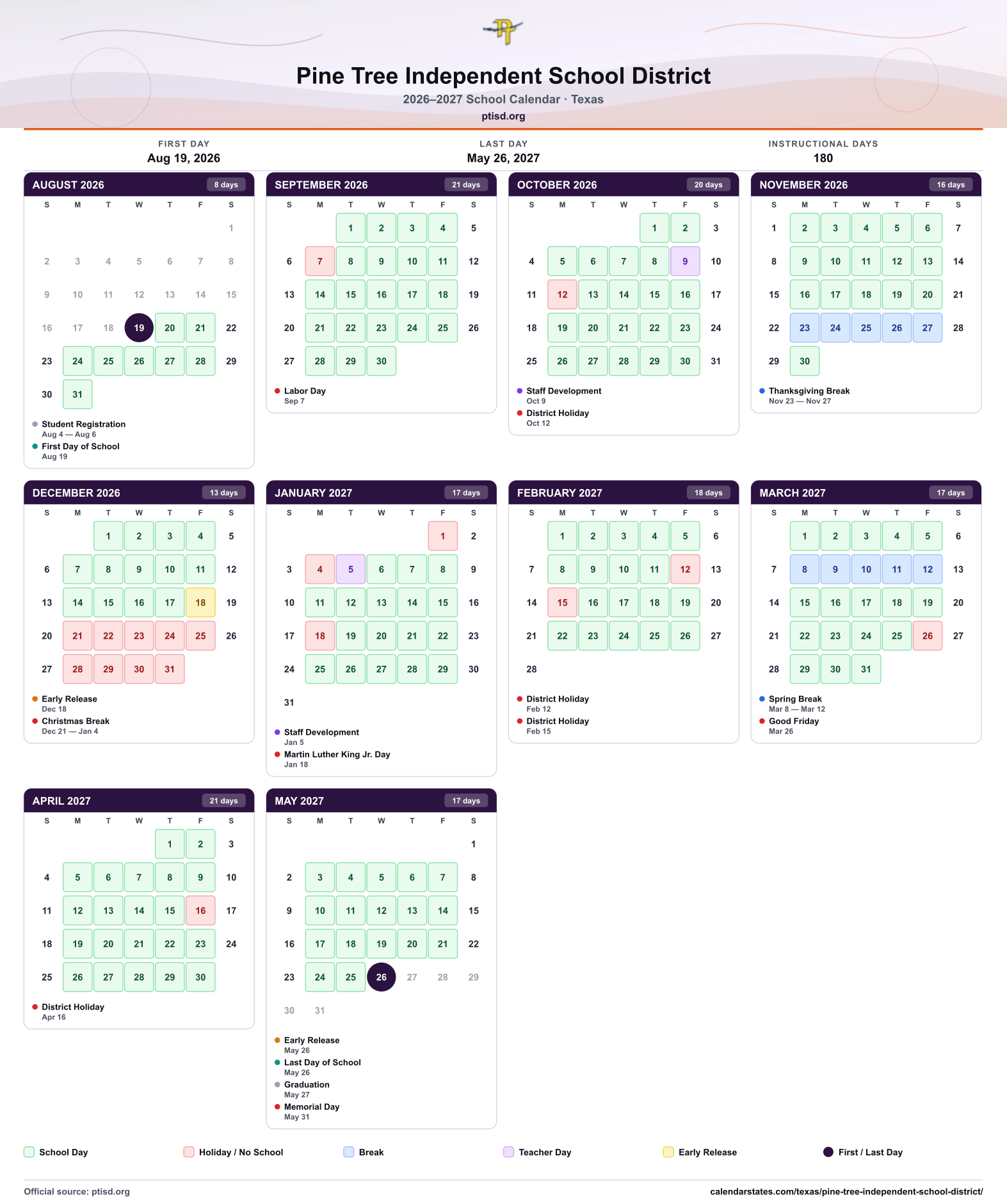Select March 26 Good Friday cell

[x=928, y=636]
